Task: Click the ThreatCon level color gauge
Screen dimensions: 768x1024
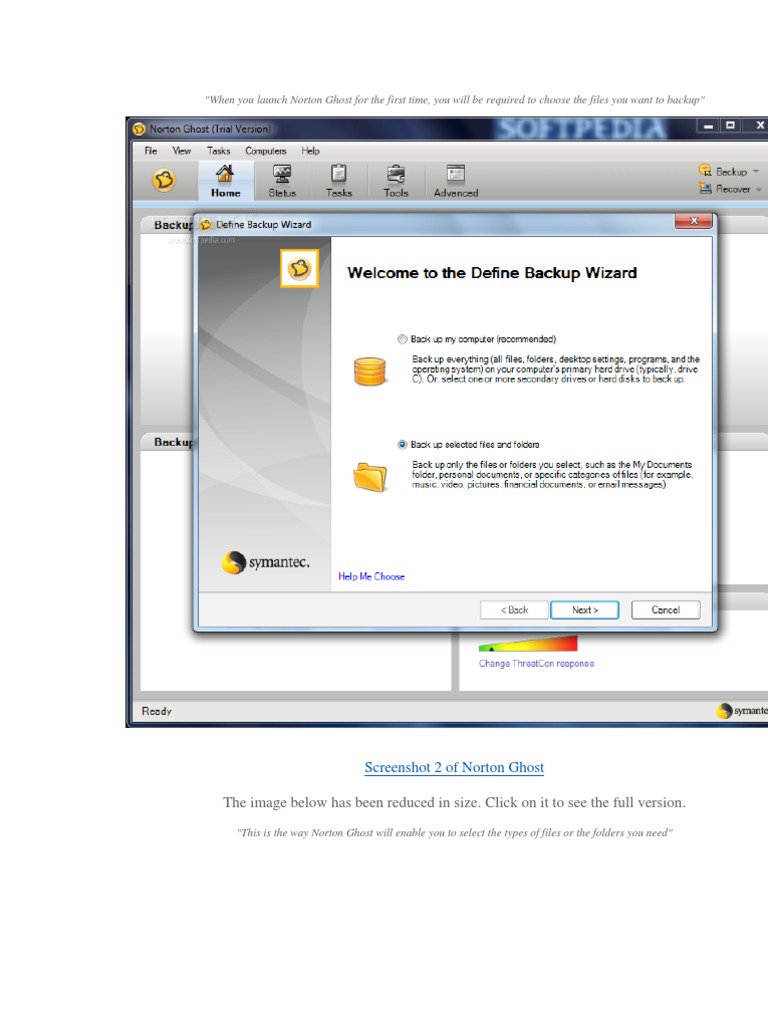Action: click(x=528, y=645)
